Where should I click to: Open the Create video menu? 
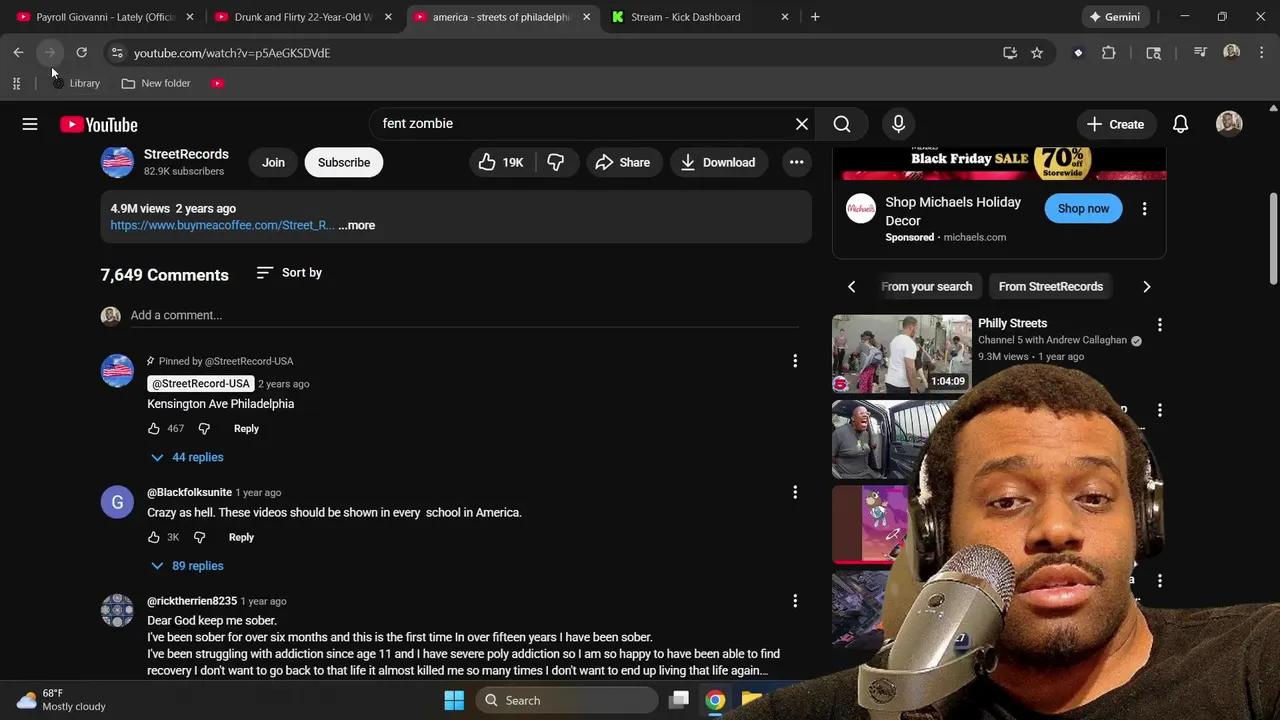[1115, 124]
